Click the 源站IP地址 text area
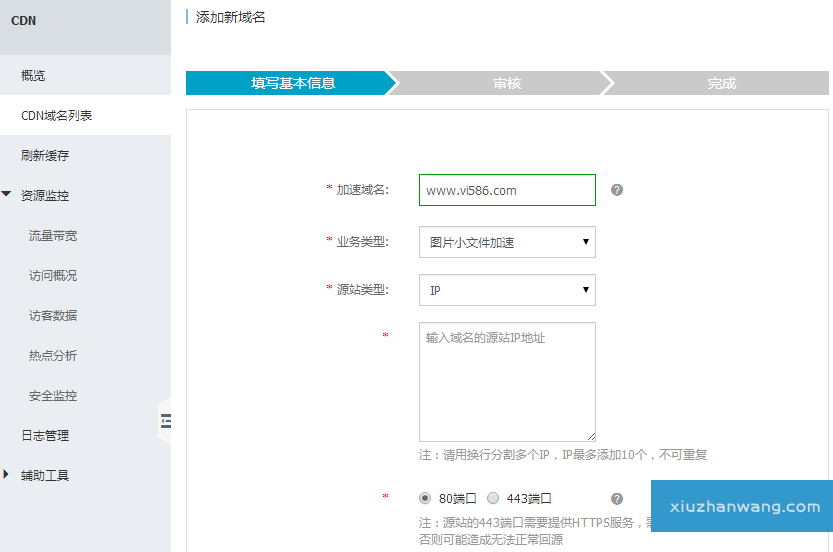This screenshot has width=833, height=552. click(507, 382)
